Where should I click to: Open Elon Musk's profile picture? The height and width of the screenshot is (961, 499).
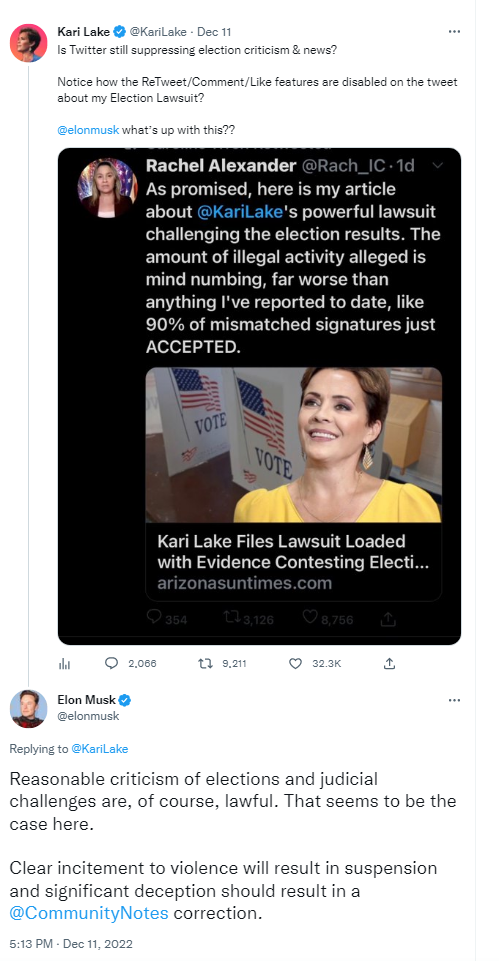[28, 708]
